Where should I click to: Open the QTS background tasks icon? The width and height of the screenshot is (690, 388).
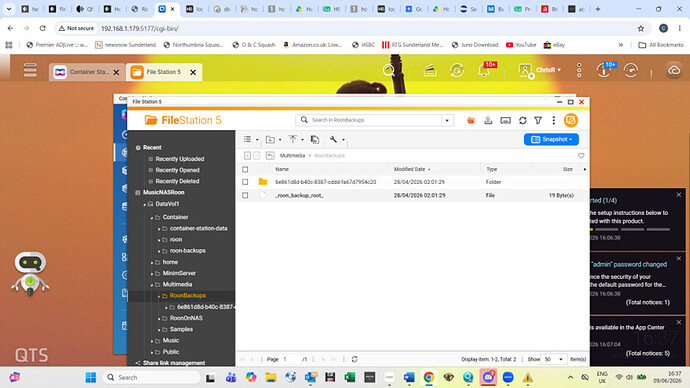click(430, 70)
